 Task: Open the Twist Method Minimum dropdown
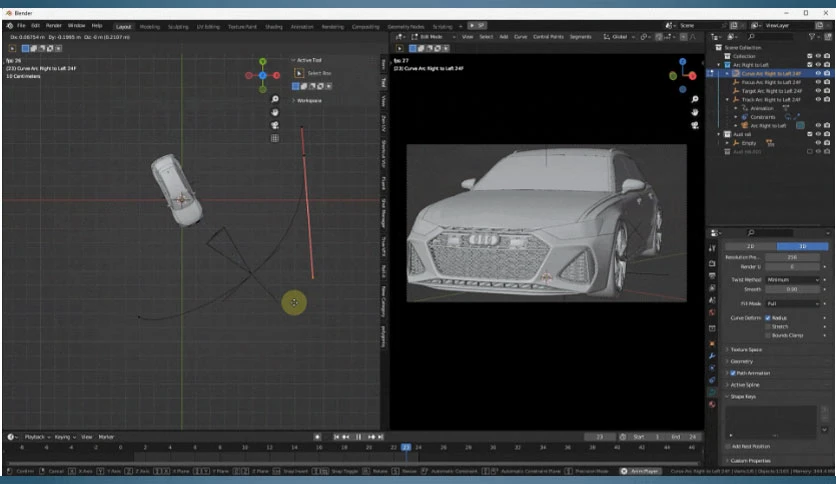tap(792, 279)
